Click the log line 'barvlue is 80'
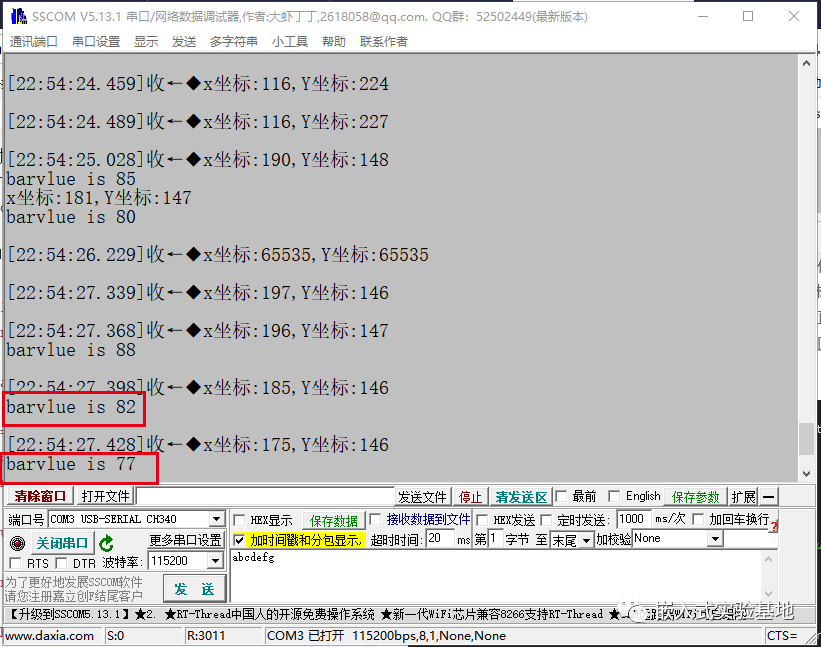821x647 pixels. 71,217
